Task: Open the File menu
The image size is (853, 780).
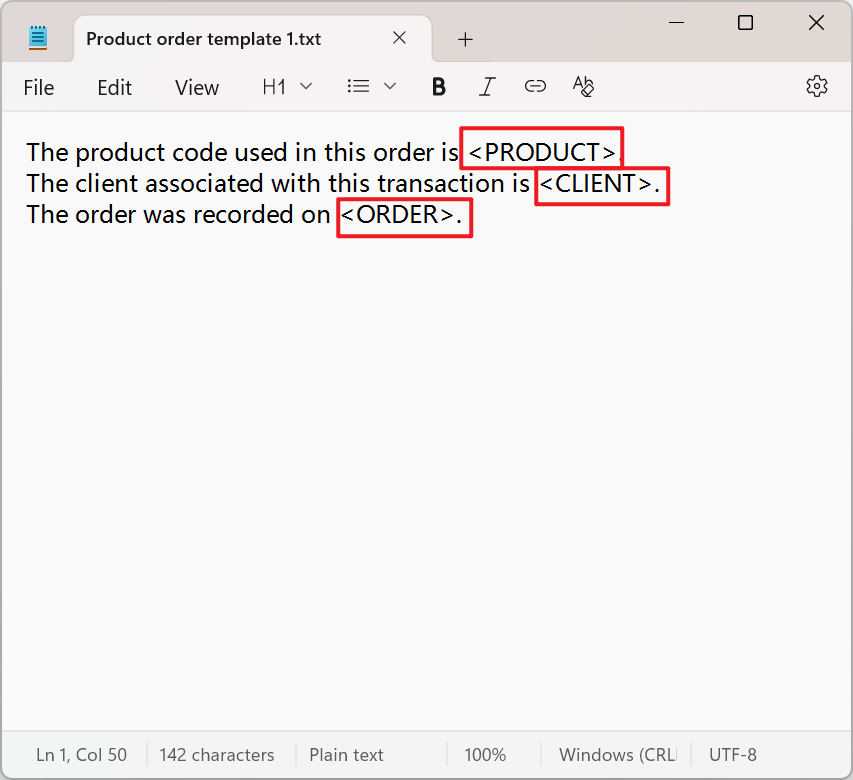Action: pos(39,88)
